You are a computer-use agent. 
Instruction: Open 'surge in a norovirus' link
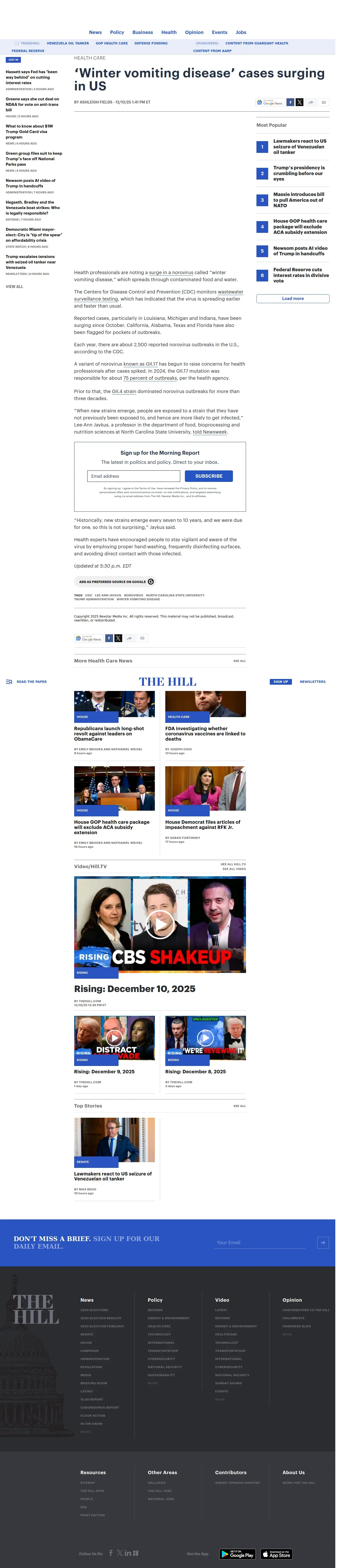click(x=171, y=273)
